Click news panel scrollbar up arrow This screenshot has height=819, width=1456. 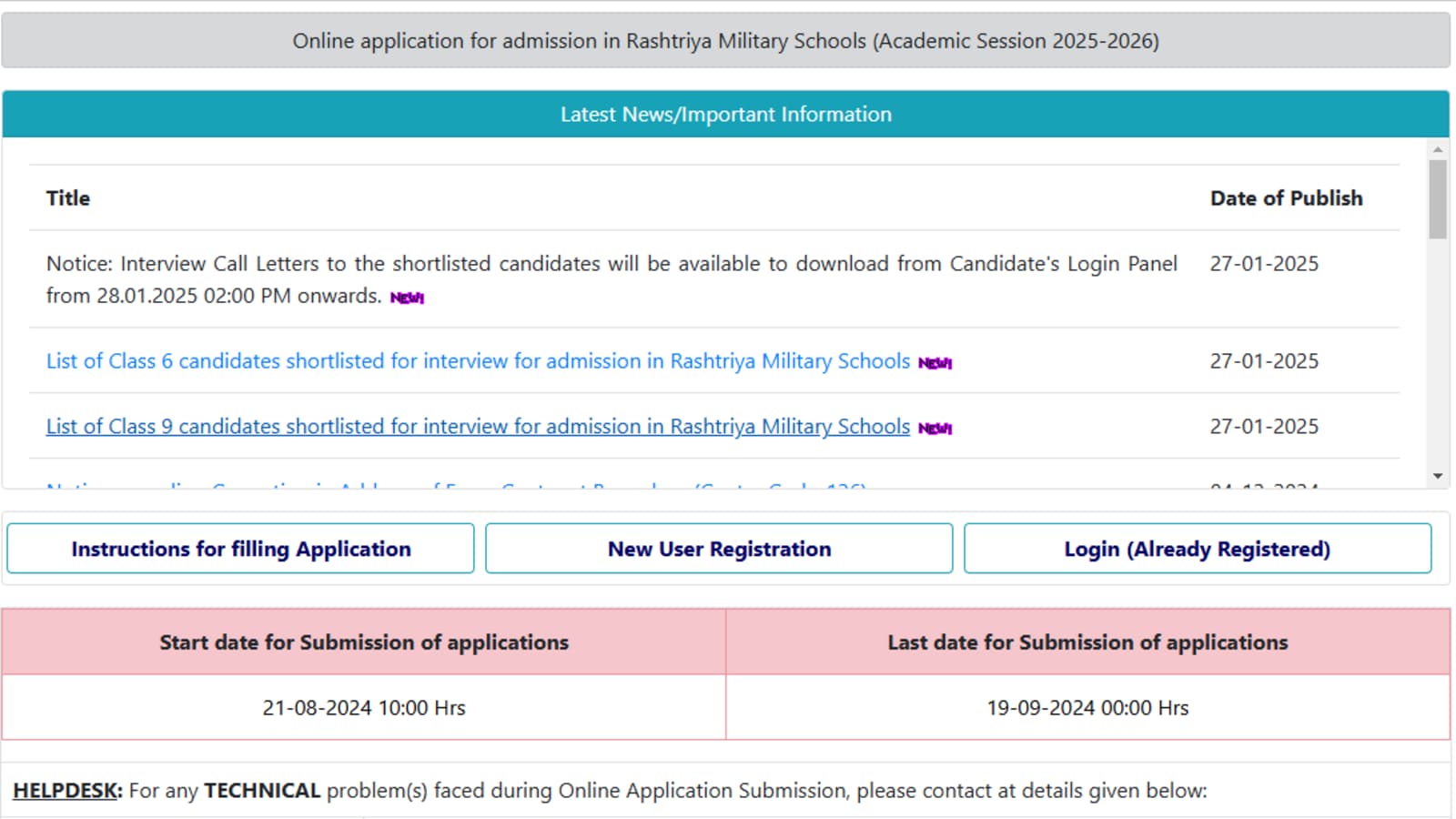pyautogui.click(x=1438, y=149)
